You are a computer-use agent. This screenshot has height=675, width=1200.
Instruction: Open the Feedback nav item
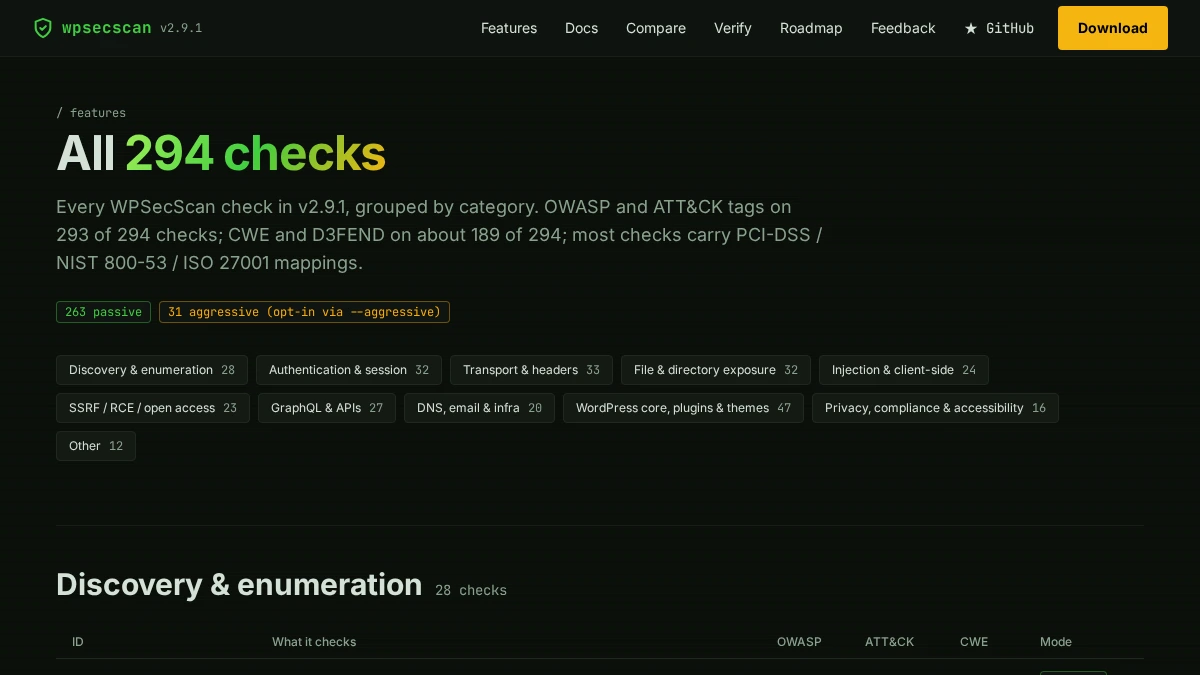tap(903, 28)
